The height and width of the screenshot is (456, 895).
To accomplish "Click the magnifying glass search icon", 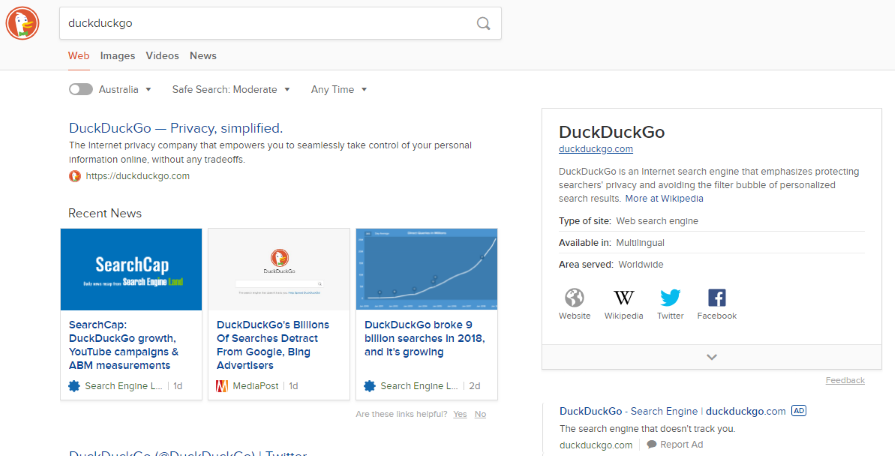I will coord(483,23).
